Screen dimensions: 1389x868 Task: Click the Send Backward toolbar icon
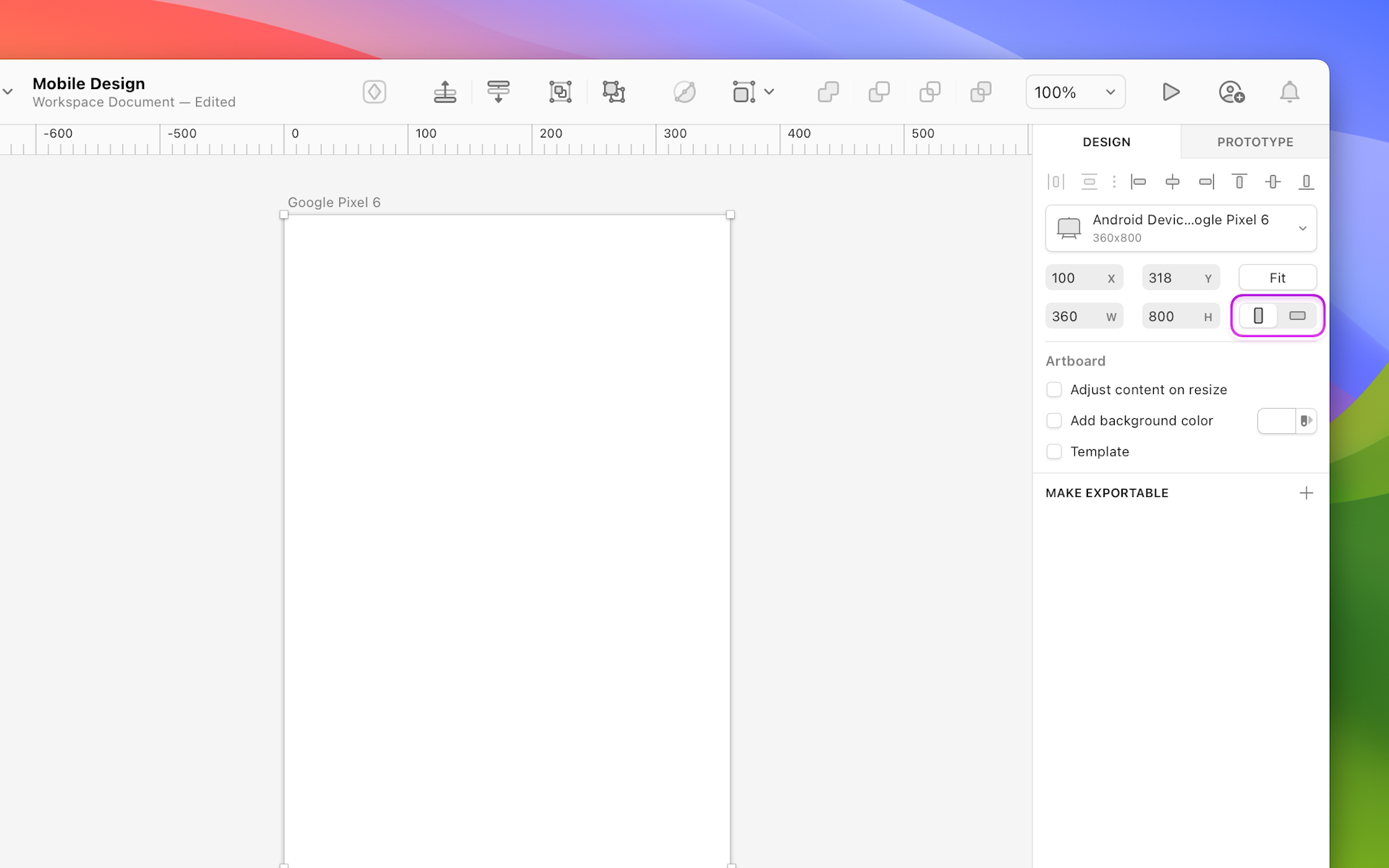click(x=498, y=92)
